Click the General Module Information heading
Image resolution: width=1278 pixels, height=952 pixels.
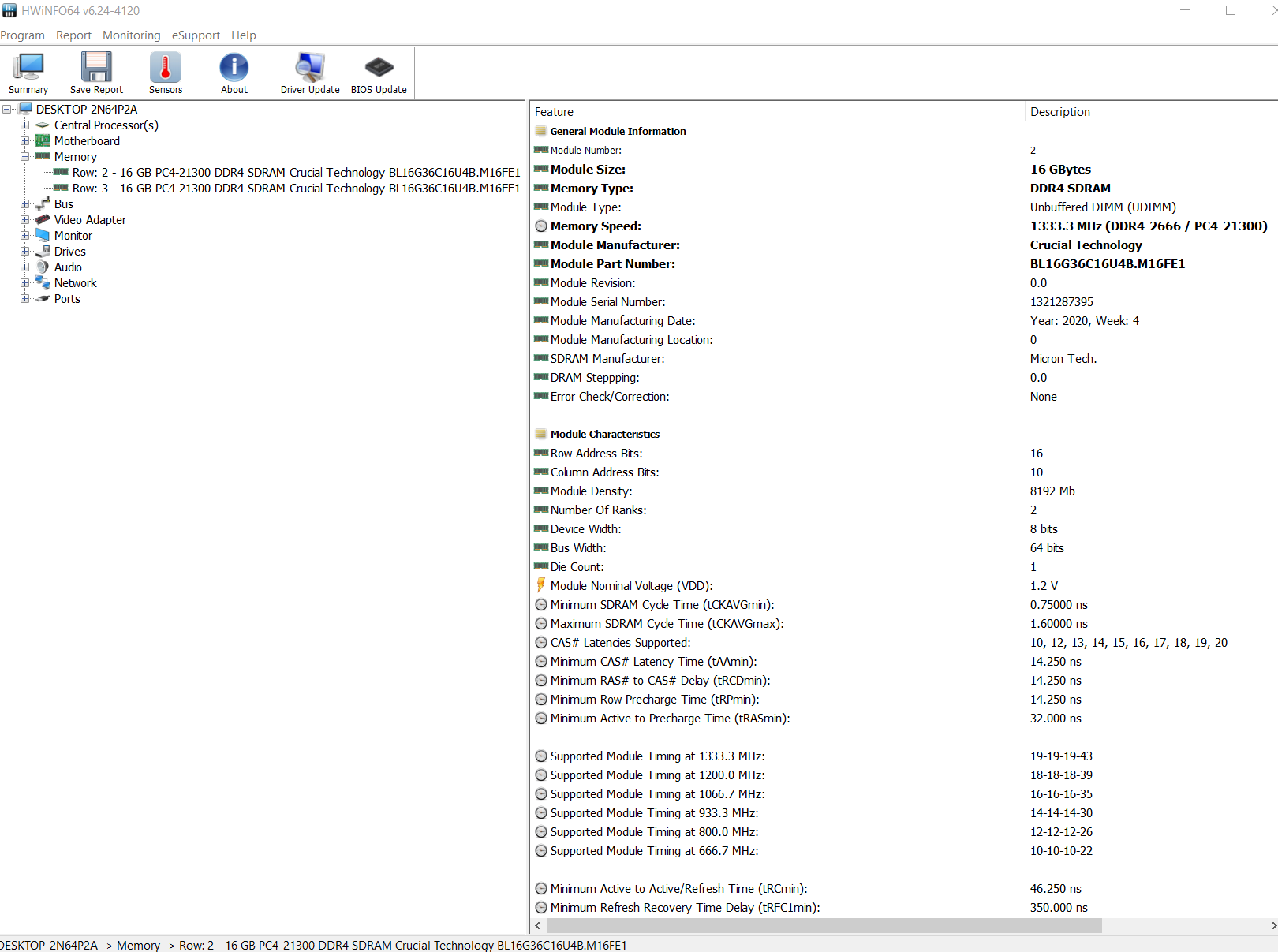[618, 132]
